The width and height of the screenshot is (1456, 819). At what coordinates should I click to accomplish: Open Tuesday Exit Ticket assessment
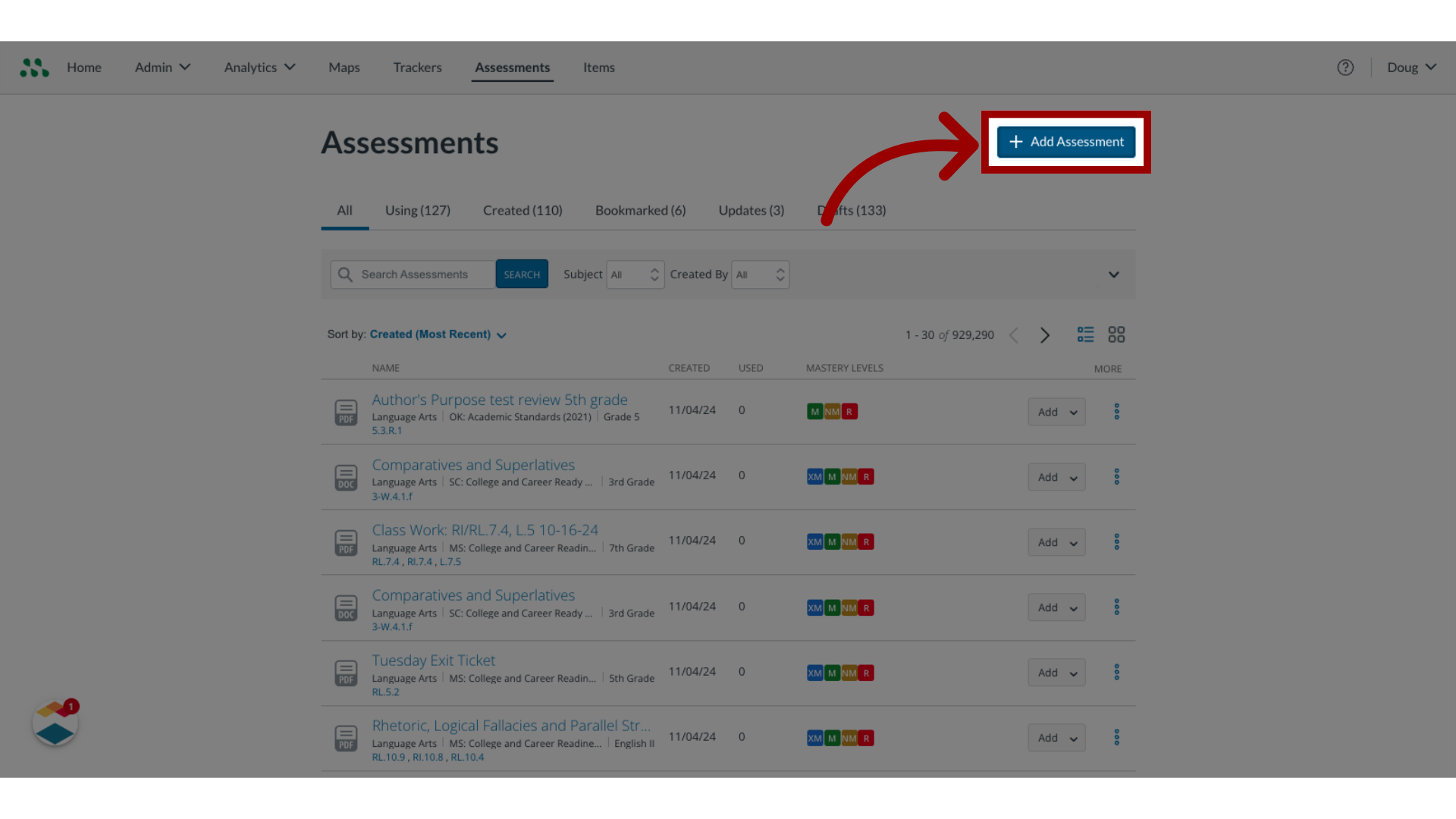[x=434, y=661]
